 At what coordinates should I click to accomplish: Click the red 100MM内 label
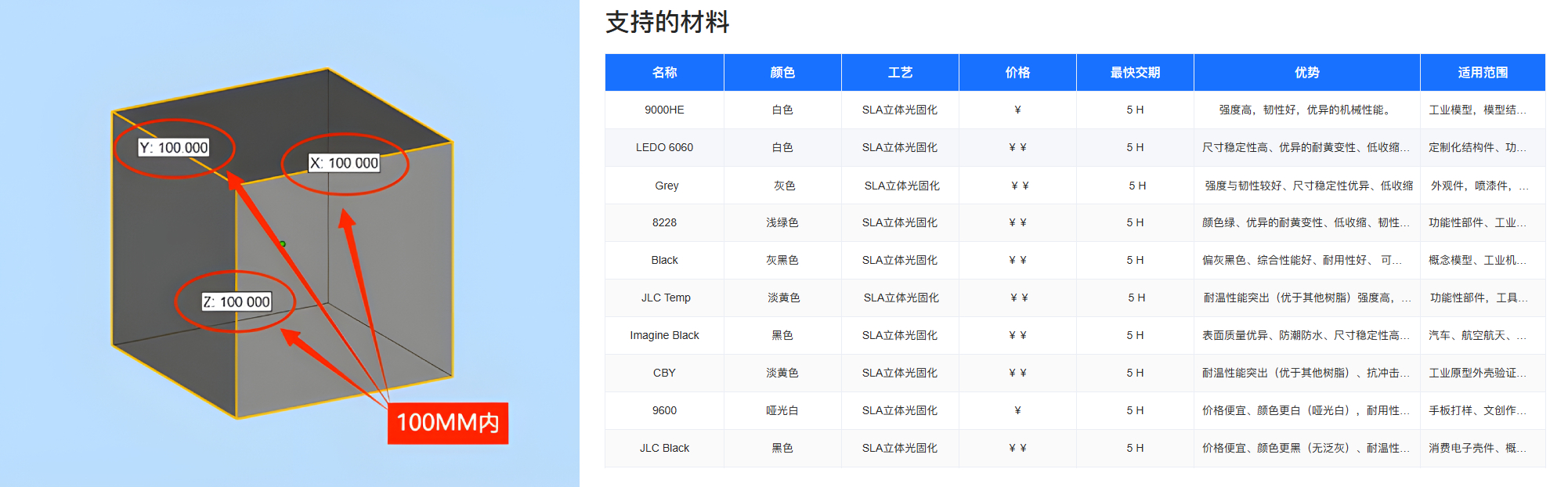(448, 424)
